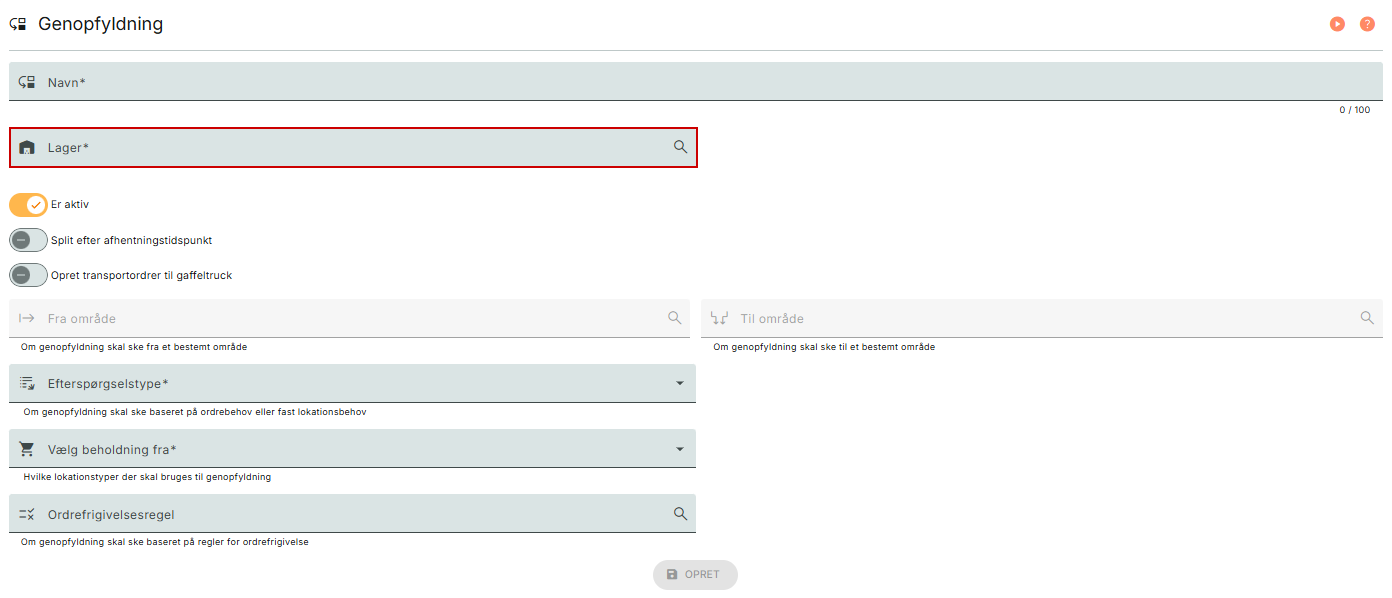Image resolution: width=1392 pixels, height=598 pixels.
Task: Click the icon in the Navn field
Action: [27, 82]
